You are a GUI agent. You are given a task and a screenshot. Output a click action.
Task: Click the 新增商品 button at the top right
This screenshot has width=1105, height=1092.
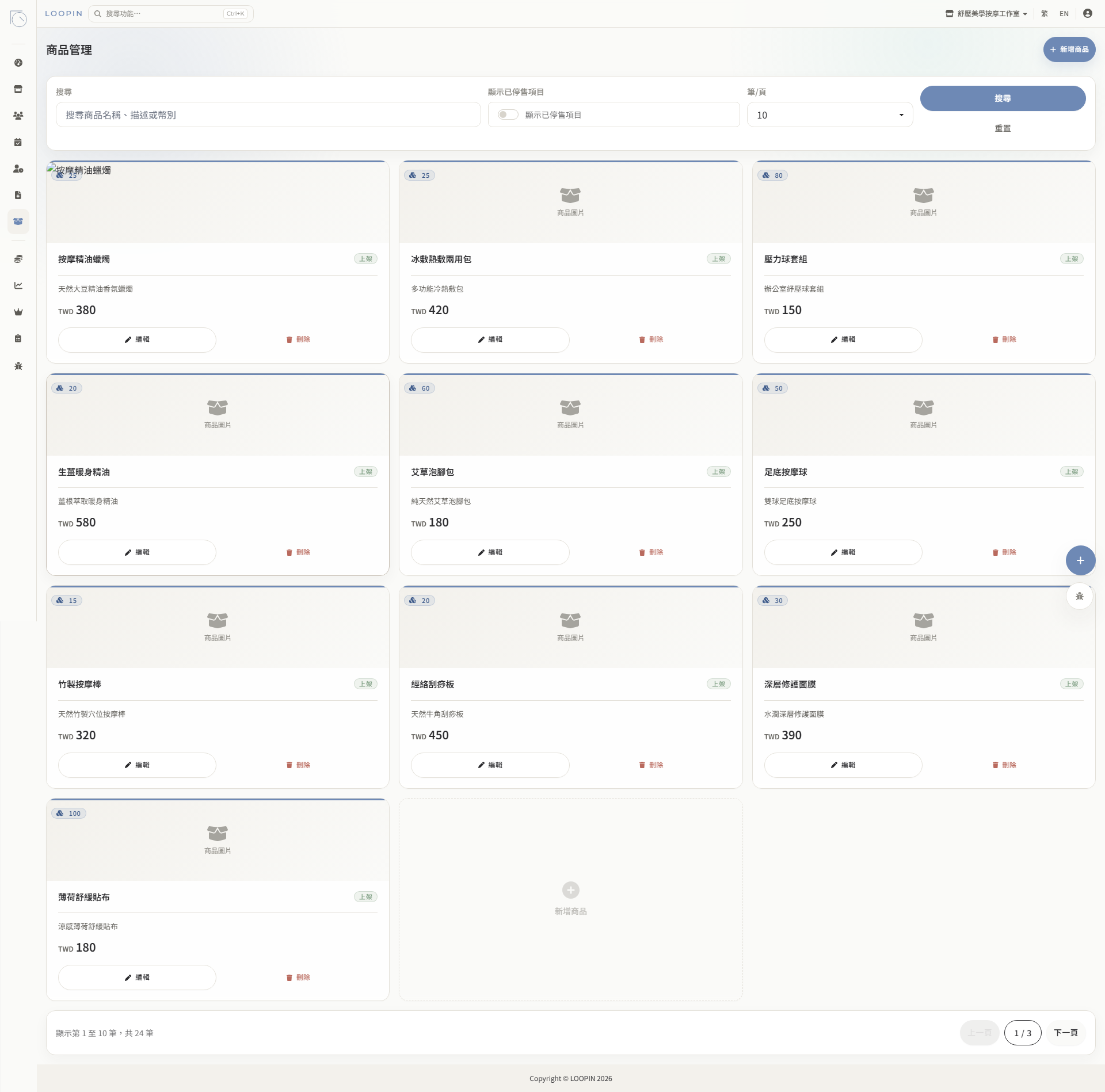coord(1069,49)
